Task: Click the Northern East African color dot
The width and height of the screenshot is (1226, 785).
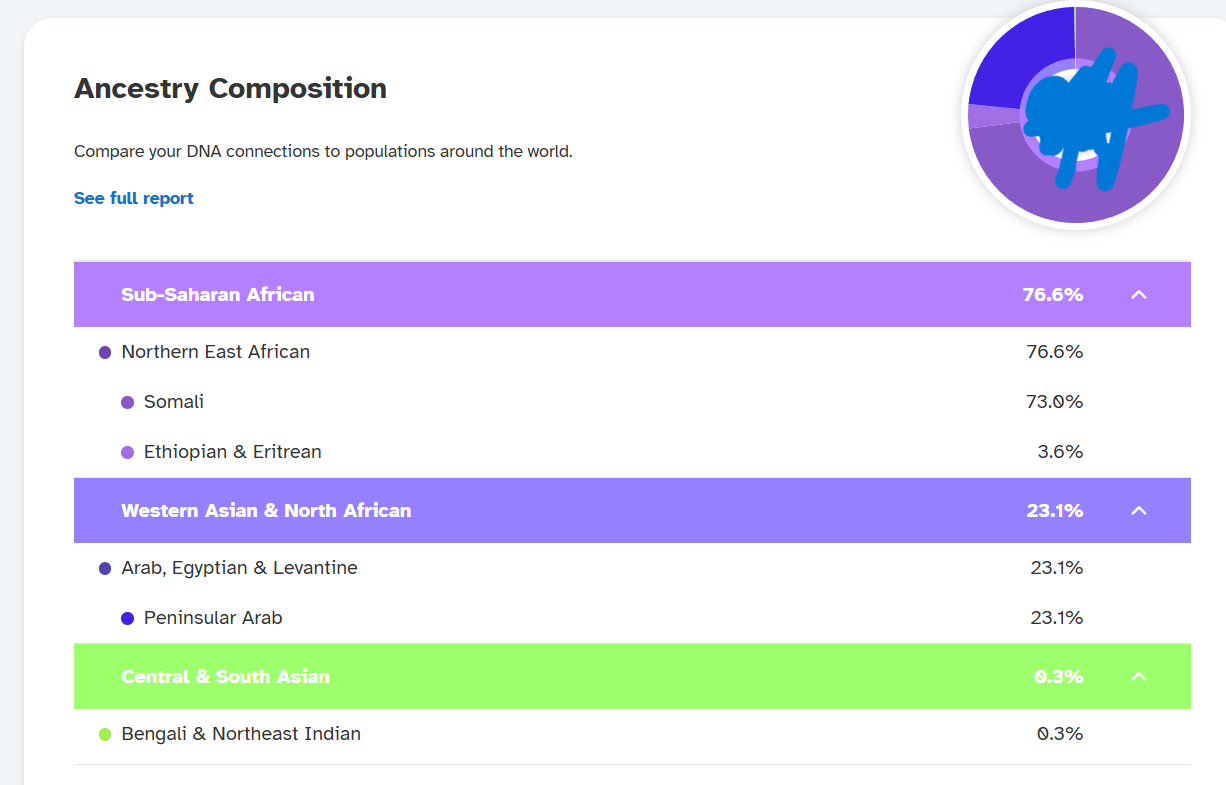Action: [105, 352]
